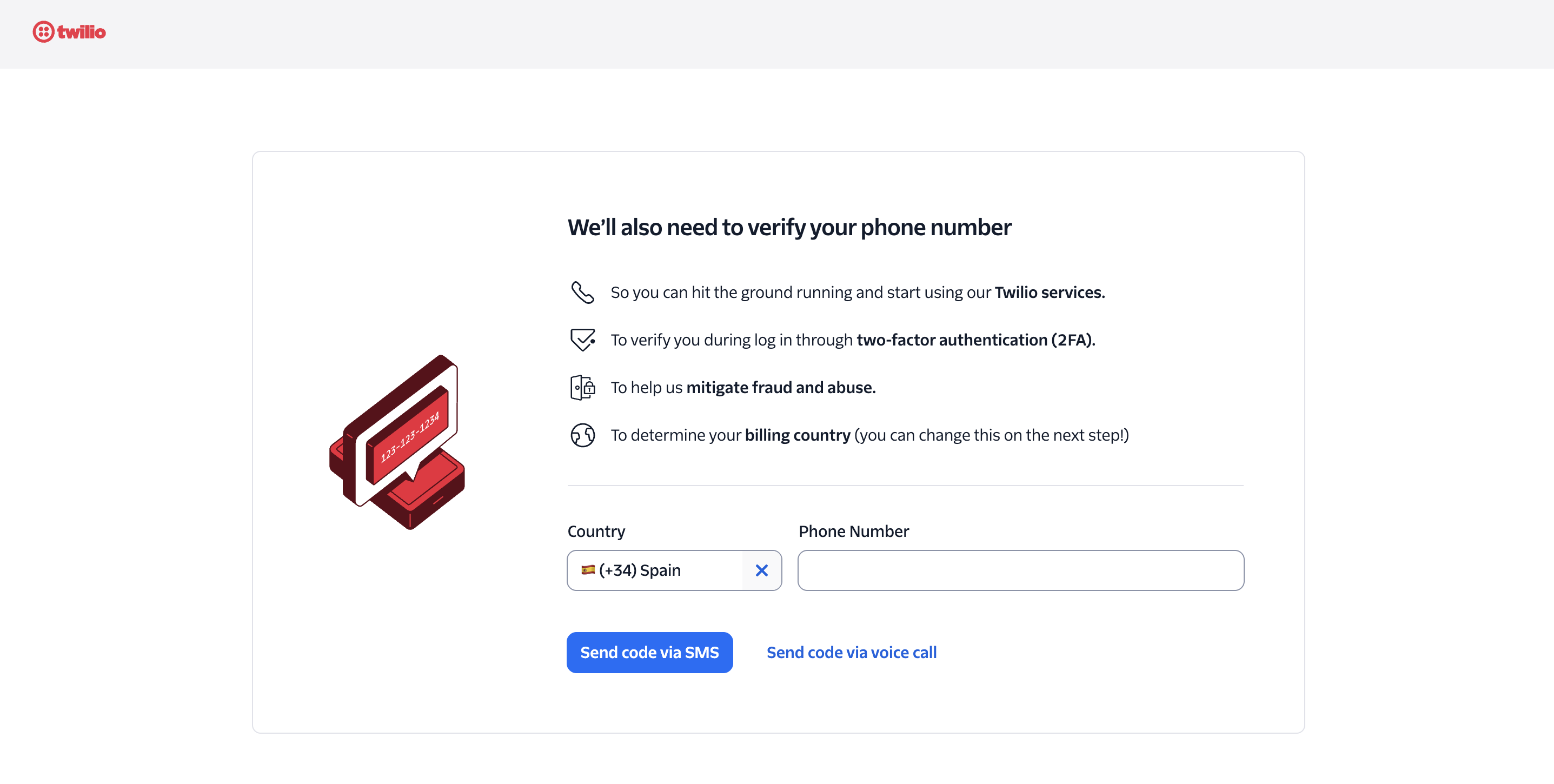The image size is (1554, 784).
Task: Choose Send code via voice call
Action: tap(851, 653)
